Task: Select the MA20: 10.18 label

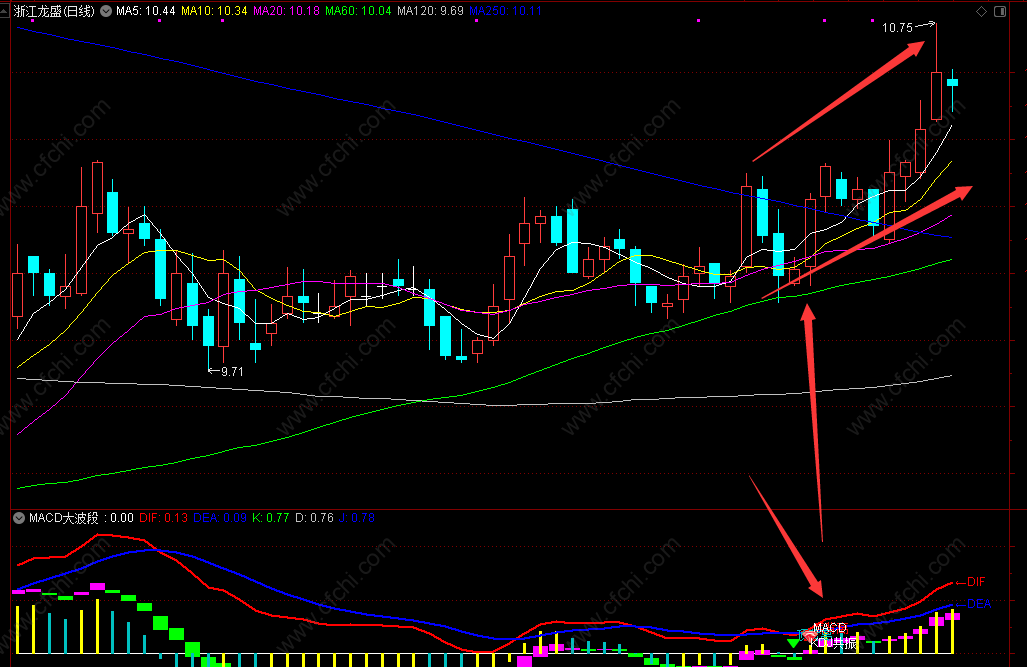Action: (x=286, y=11)
